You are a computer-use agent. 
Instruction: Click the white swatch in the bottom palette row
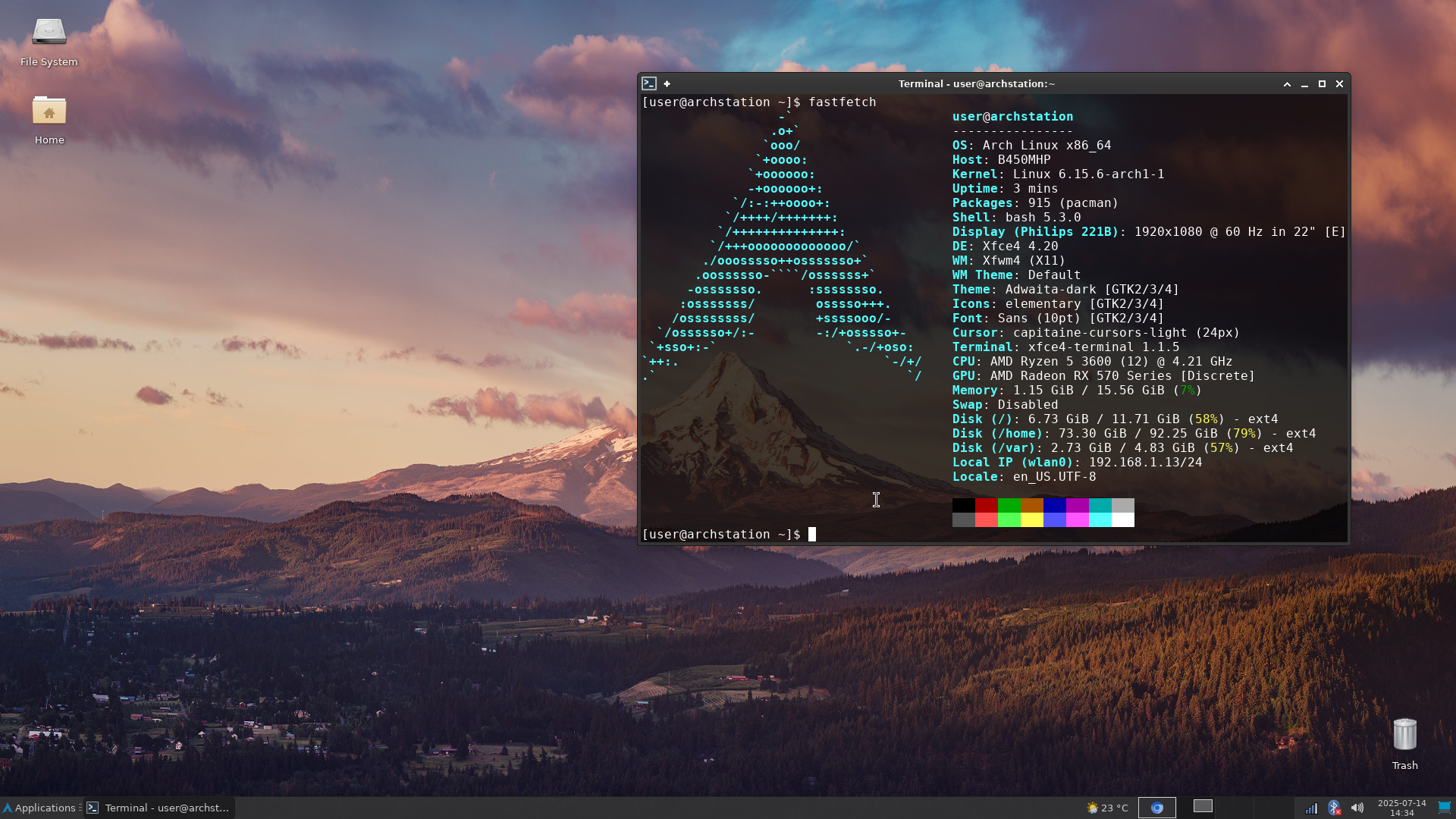tap(1123, 520)
